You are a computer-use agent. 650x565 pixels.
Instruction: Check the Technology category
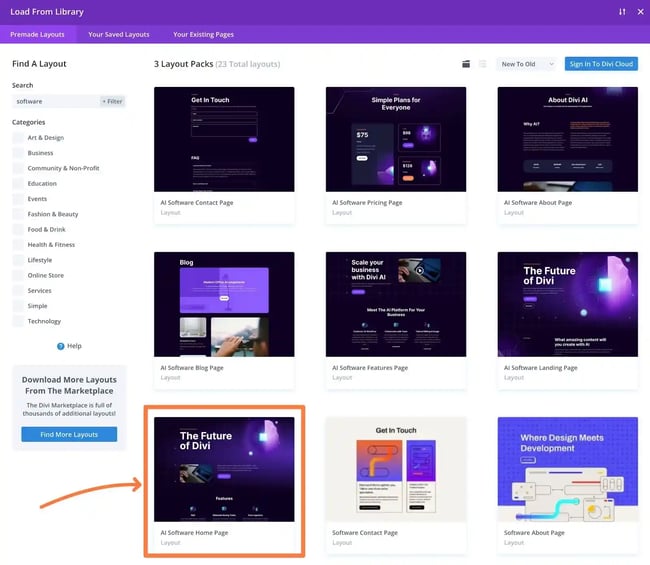click(x=18, y=321)
